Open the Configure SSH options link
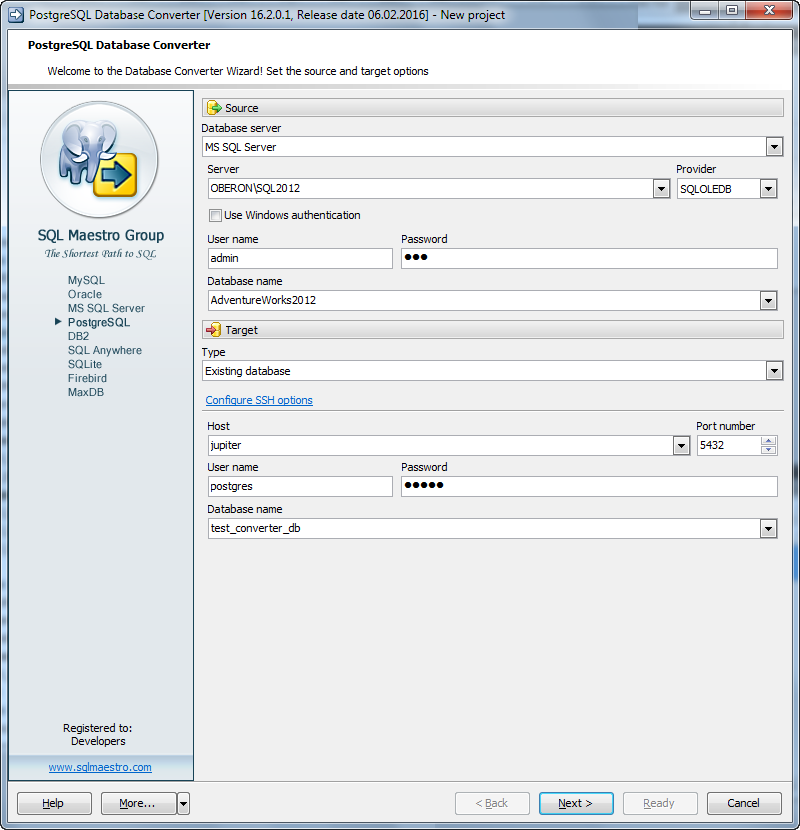 pos(258,400)
